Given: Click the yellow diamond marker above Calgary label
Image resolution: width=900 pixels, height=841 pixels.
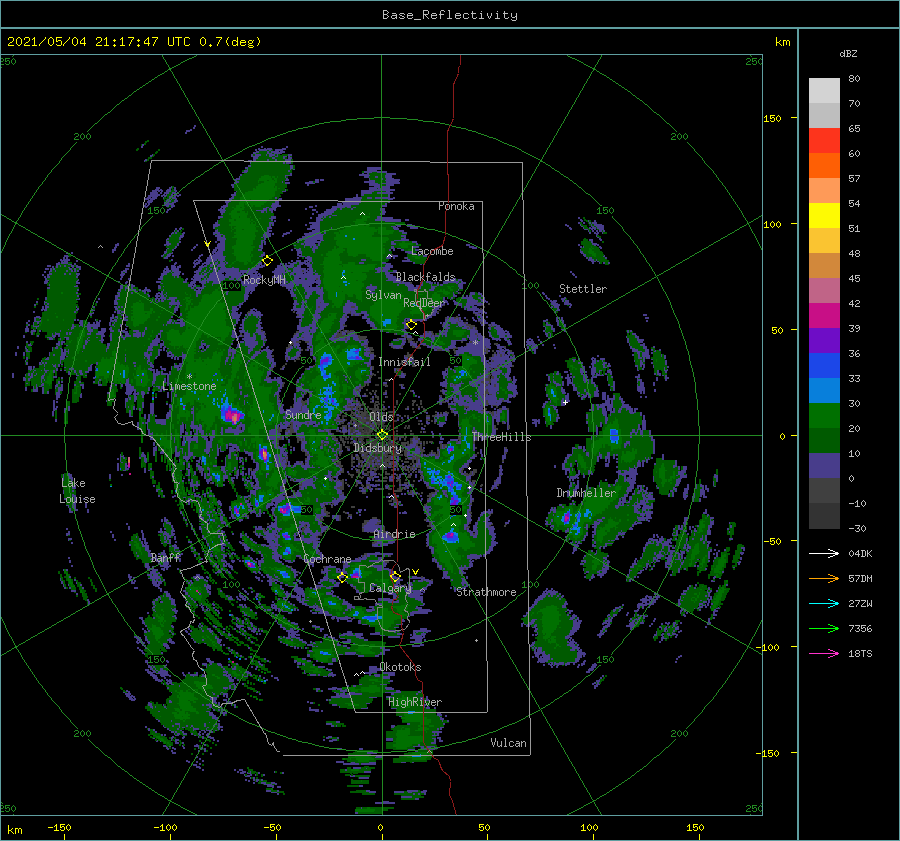Looking at the screenshot, I should (x=395, y=576).
